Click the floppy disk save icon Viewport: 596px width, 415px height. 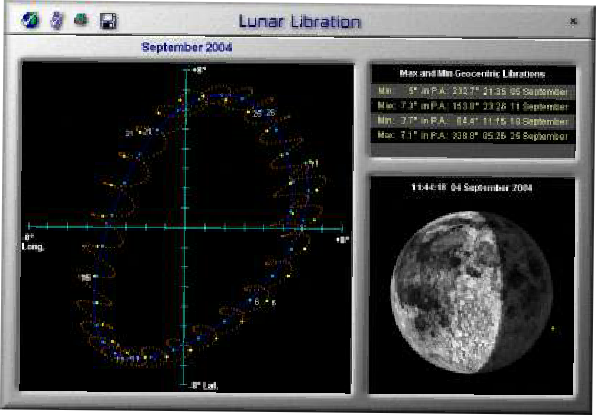point(108,21)
